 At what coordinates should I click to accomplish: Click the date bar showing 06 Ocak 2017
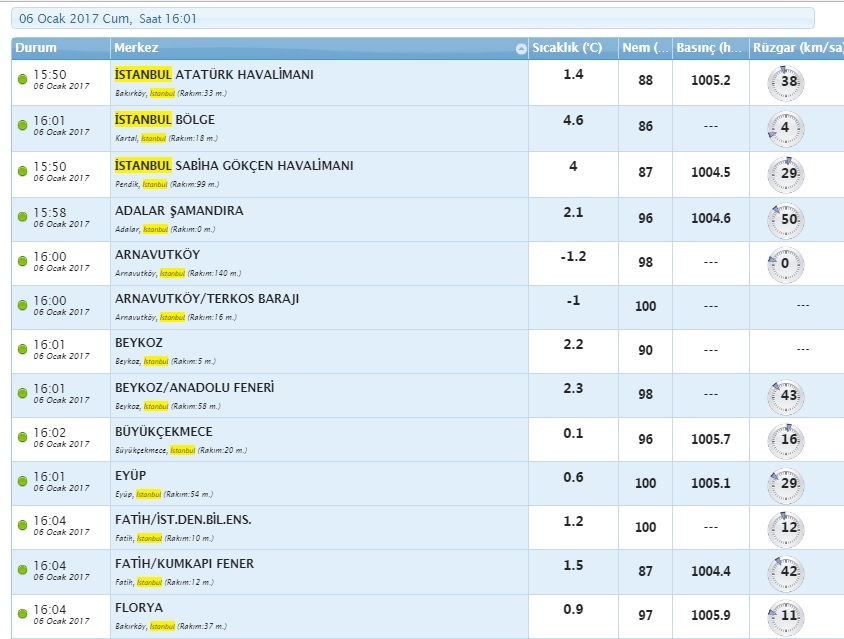tap(413, 19)
